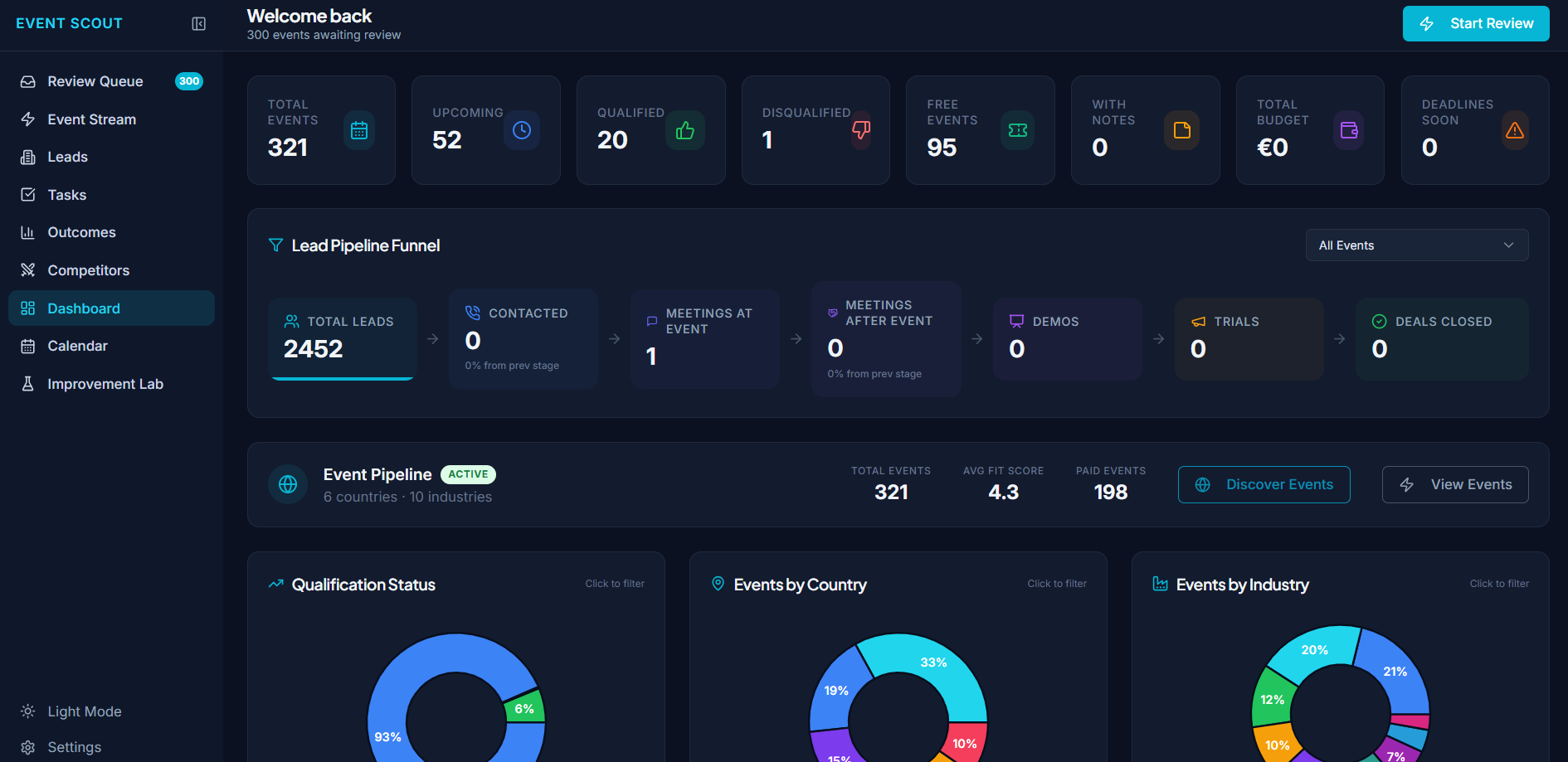
Task: Click the Total Events calendar icon
Action: tap(359, 130)
